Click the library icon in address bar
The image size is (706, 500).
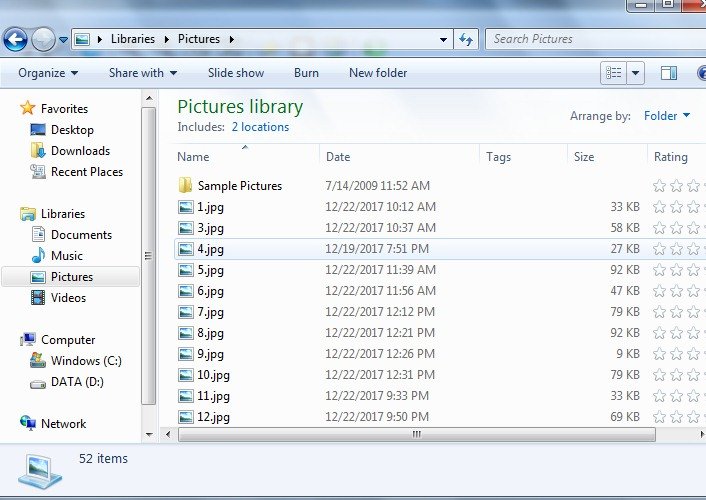point(82,40)
